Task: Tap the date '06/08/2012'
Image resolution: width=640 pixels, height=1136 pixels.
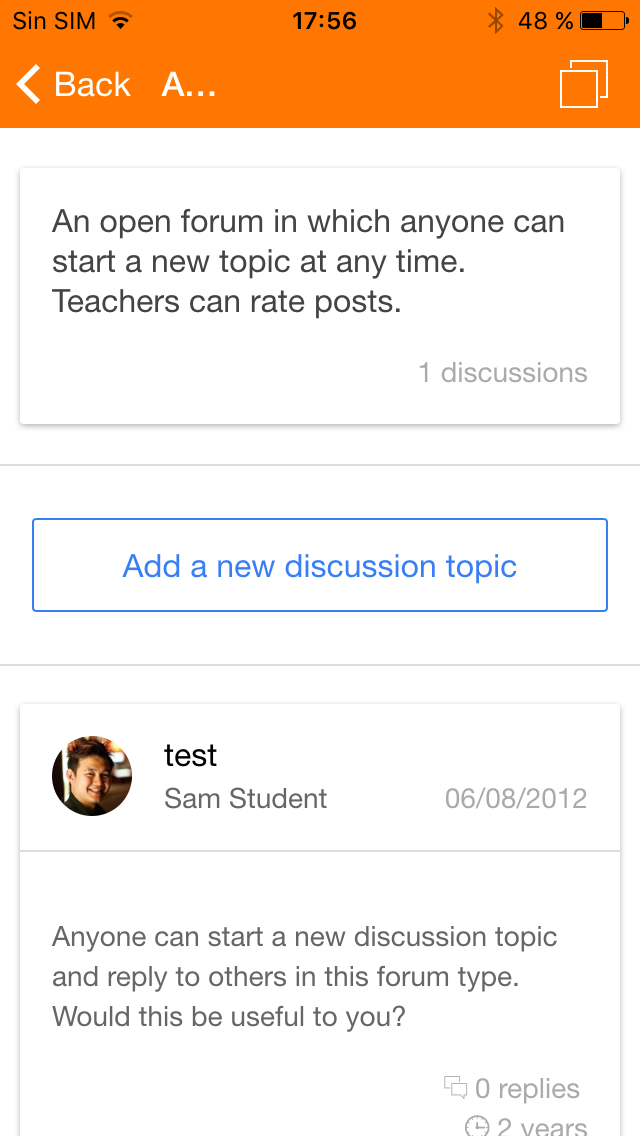Action: point(517,798)
